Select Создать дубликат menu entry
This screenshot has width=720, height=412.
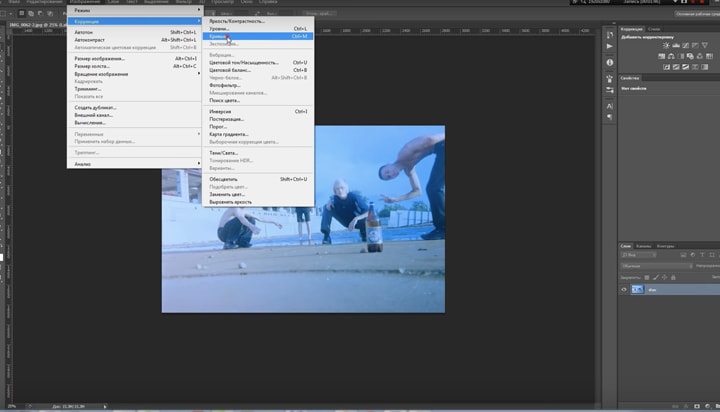pos(135,107)
